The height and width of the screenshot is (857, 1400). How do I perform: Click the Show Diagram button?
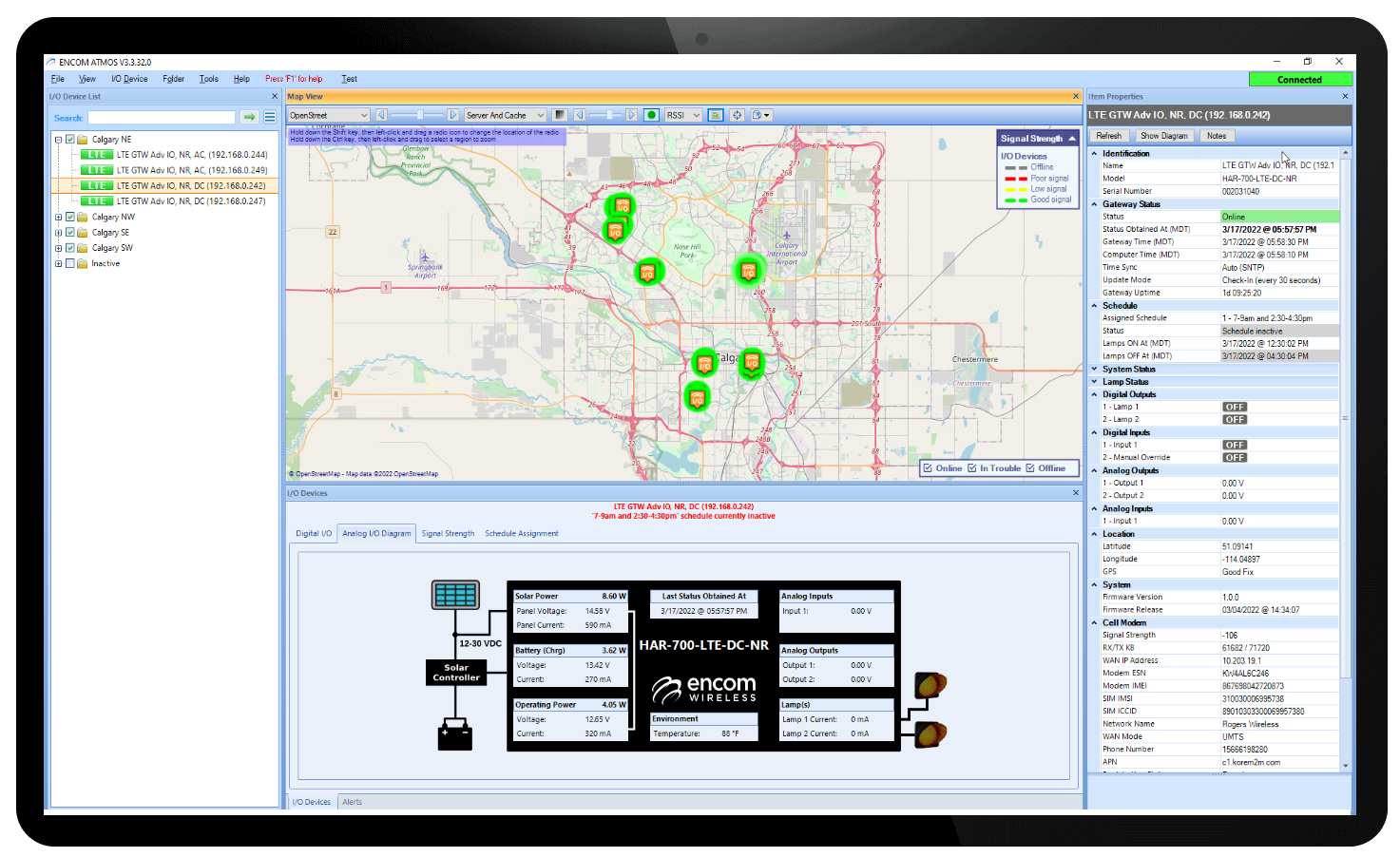point(1163,136)
